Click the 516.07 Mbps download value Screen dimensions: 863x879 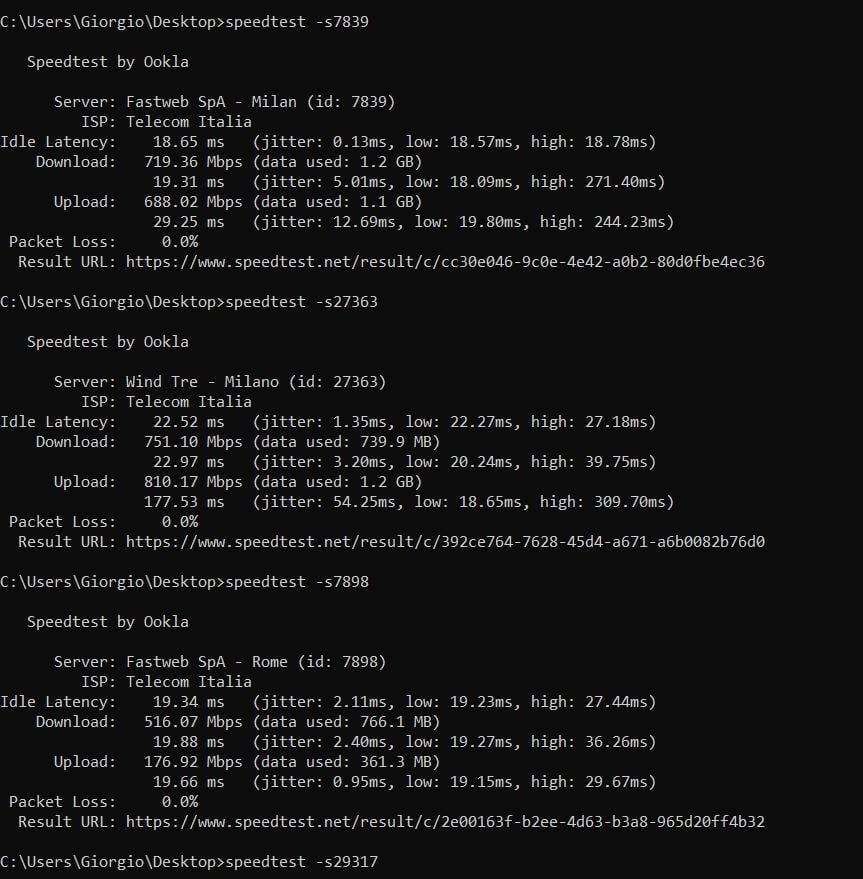pos(193,722)
